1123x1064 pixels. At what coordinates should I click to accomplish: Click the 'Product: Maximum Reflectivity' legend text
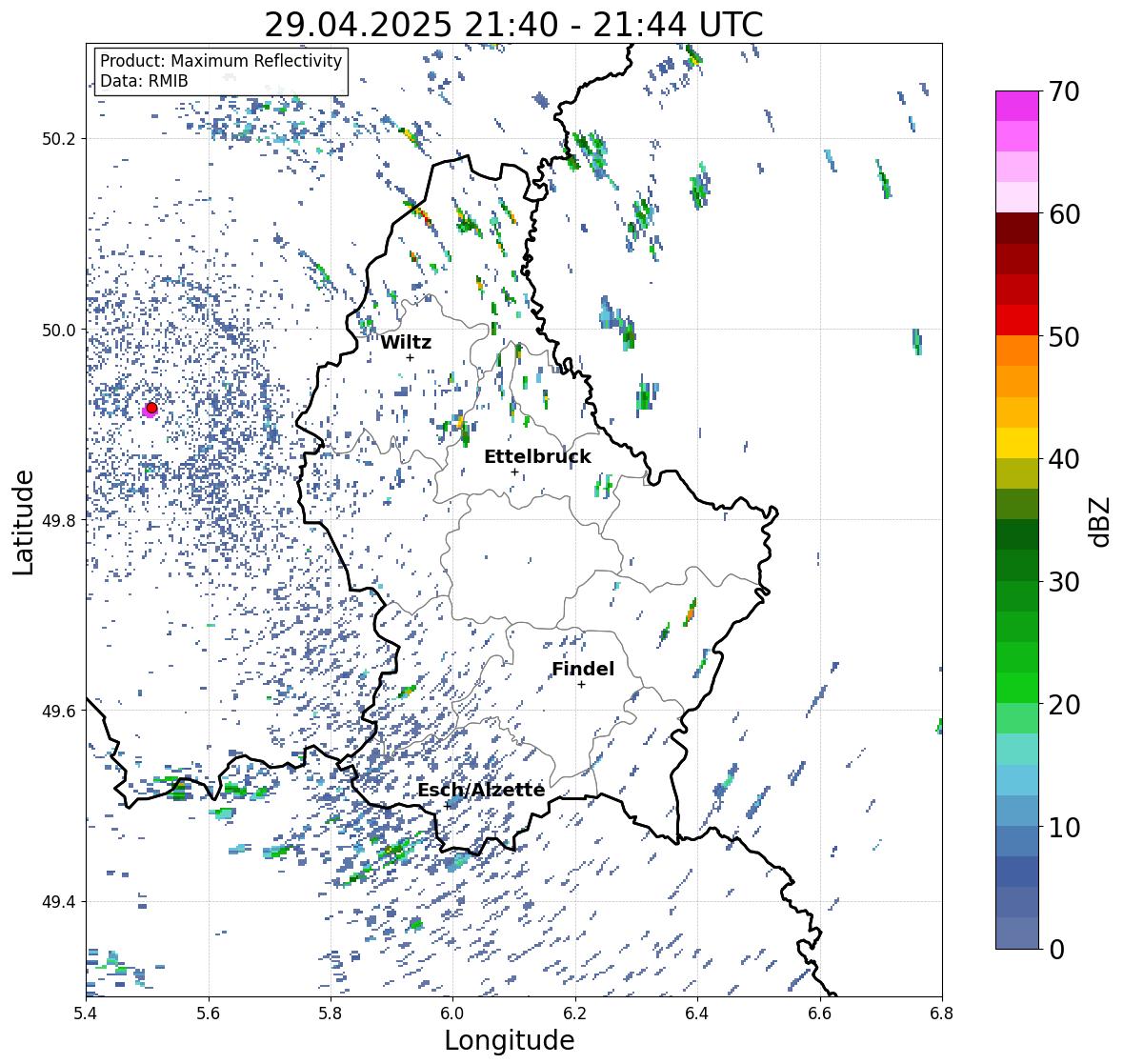[221, 61]
